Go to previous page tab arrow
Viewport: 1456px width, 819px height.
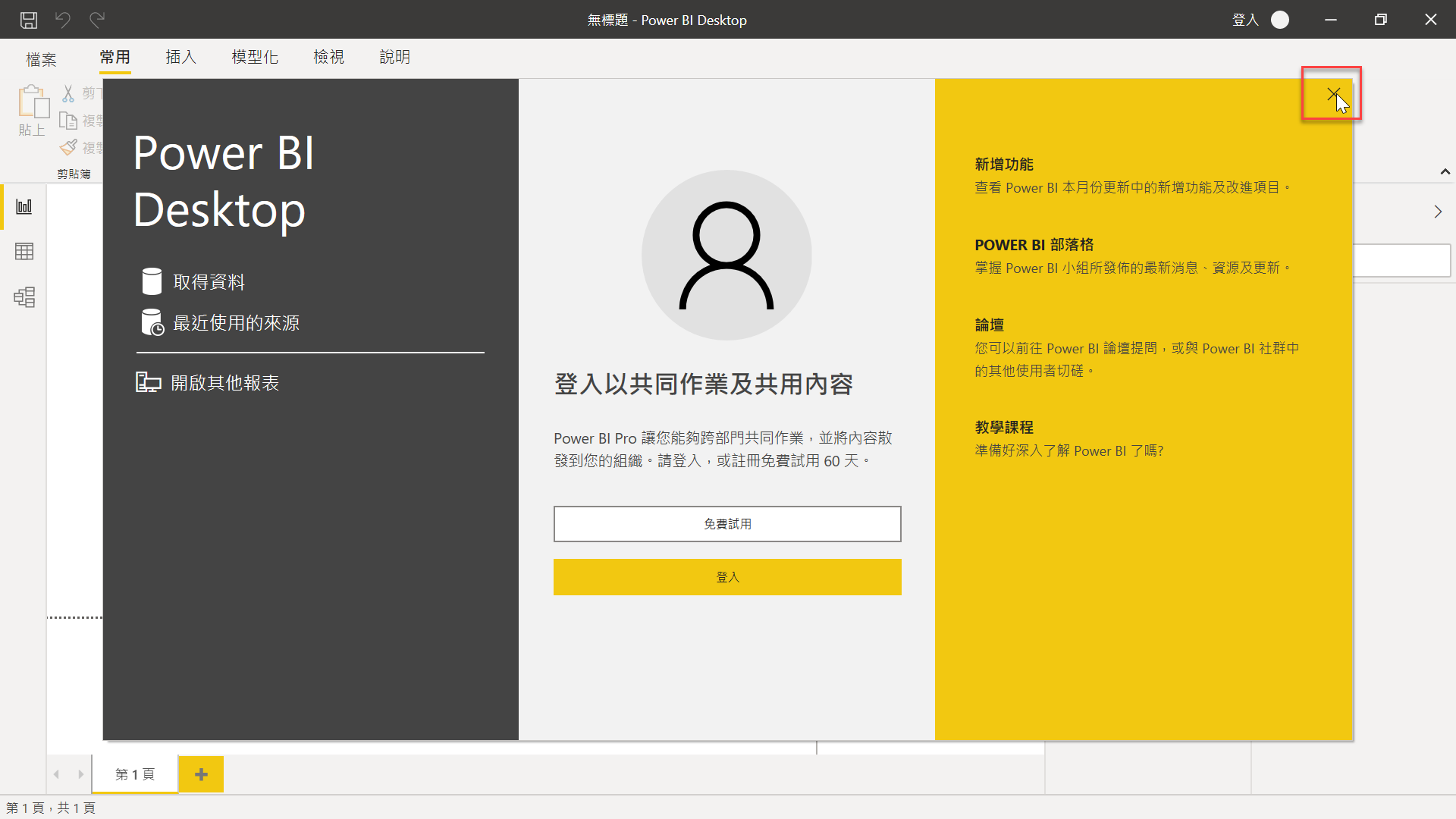[57, 774]
